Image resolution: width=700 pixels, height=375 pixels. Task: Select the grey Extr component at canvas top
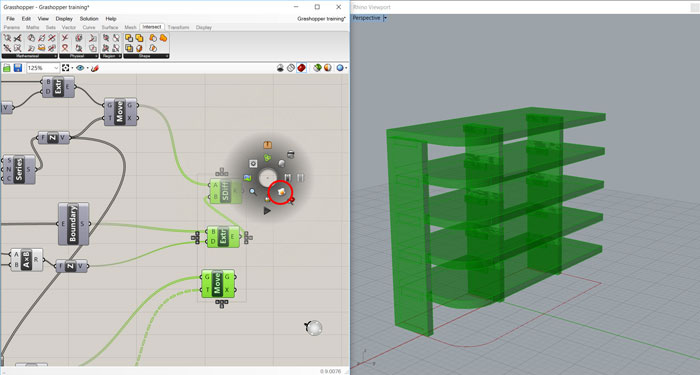[58, 87]
